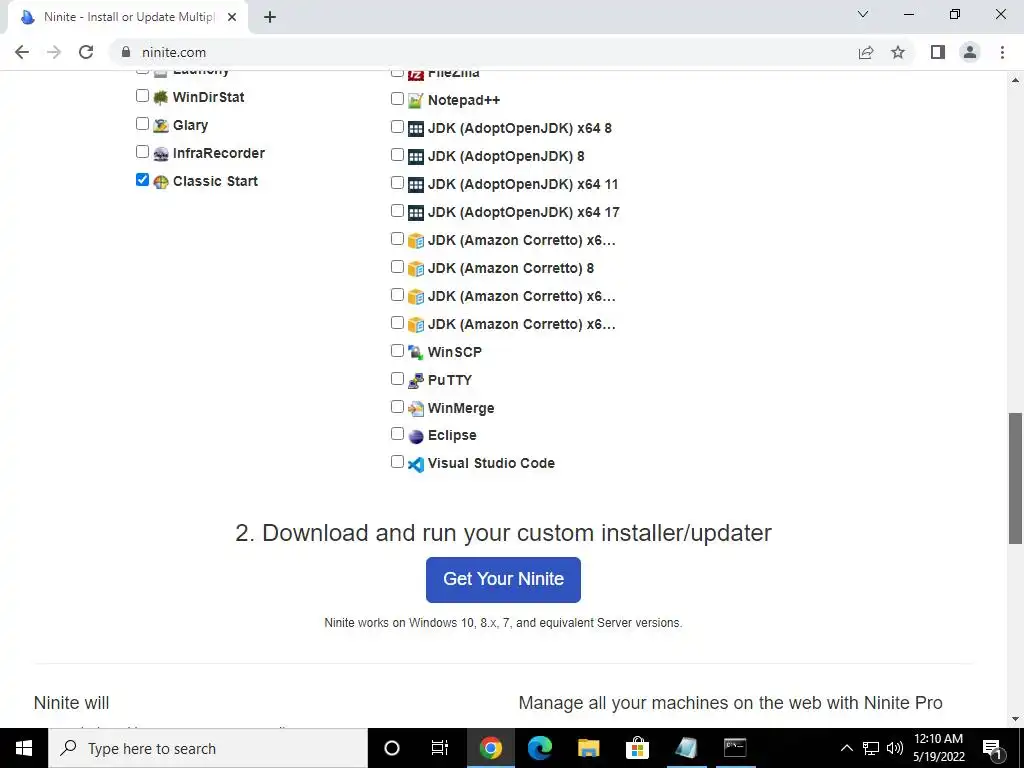The width and height of the screenshot is (1024, 768).
Task: Uncheck the Classic Start checkbox
Action: [142, 180]
